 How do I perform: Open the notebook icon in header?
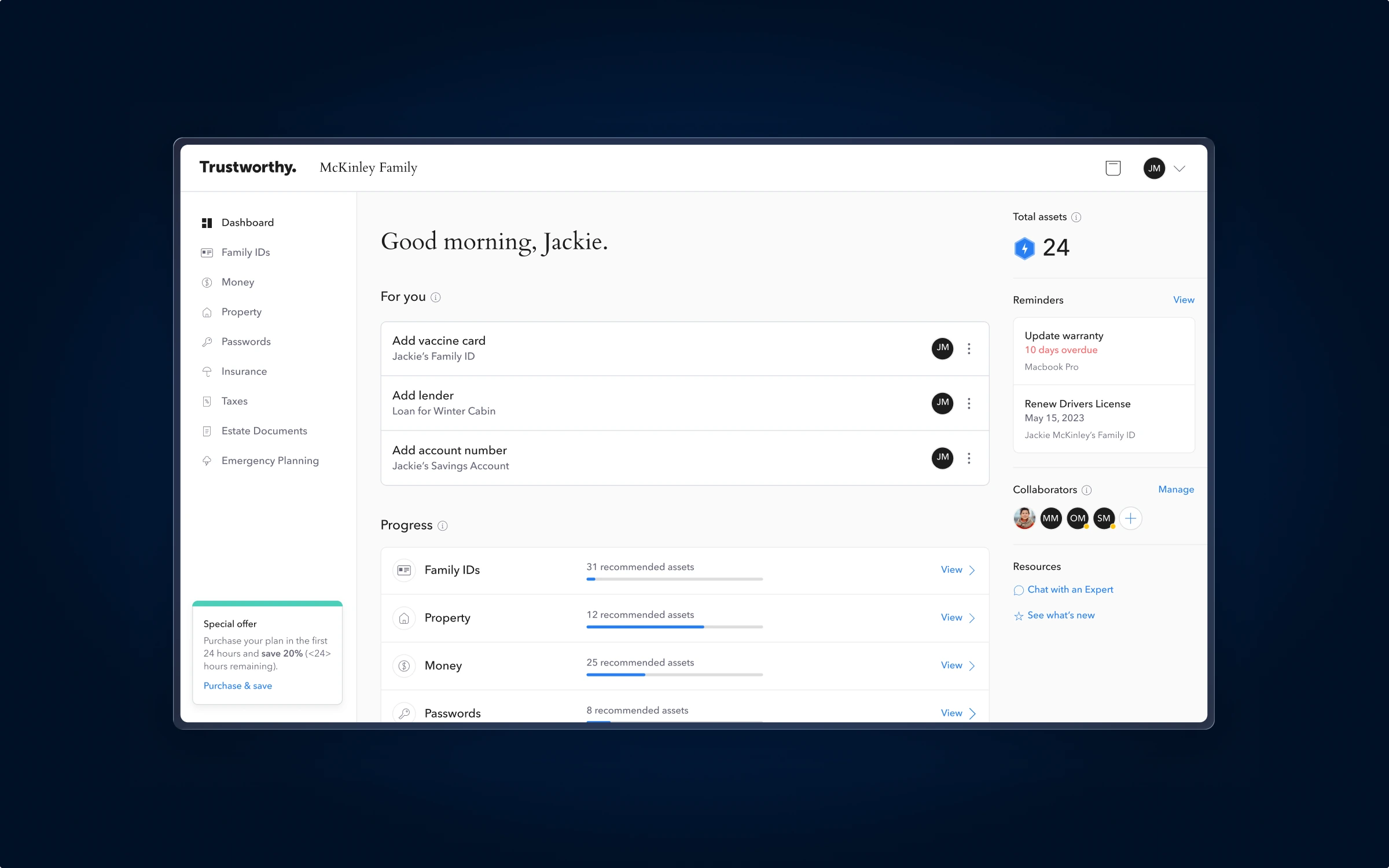point(1113,168)
